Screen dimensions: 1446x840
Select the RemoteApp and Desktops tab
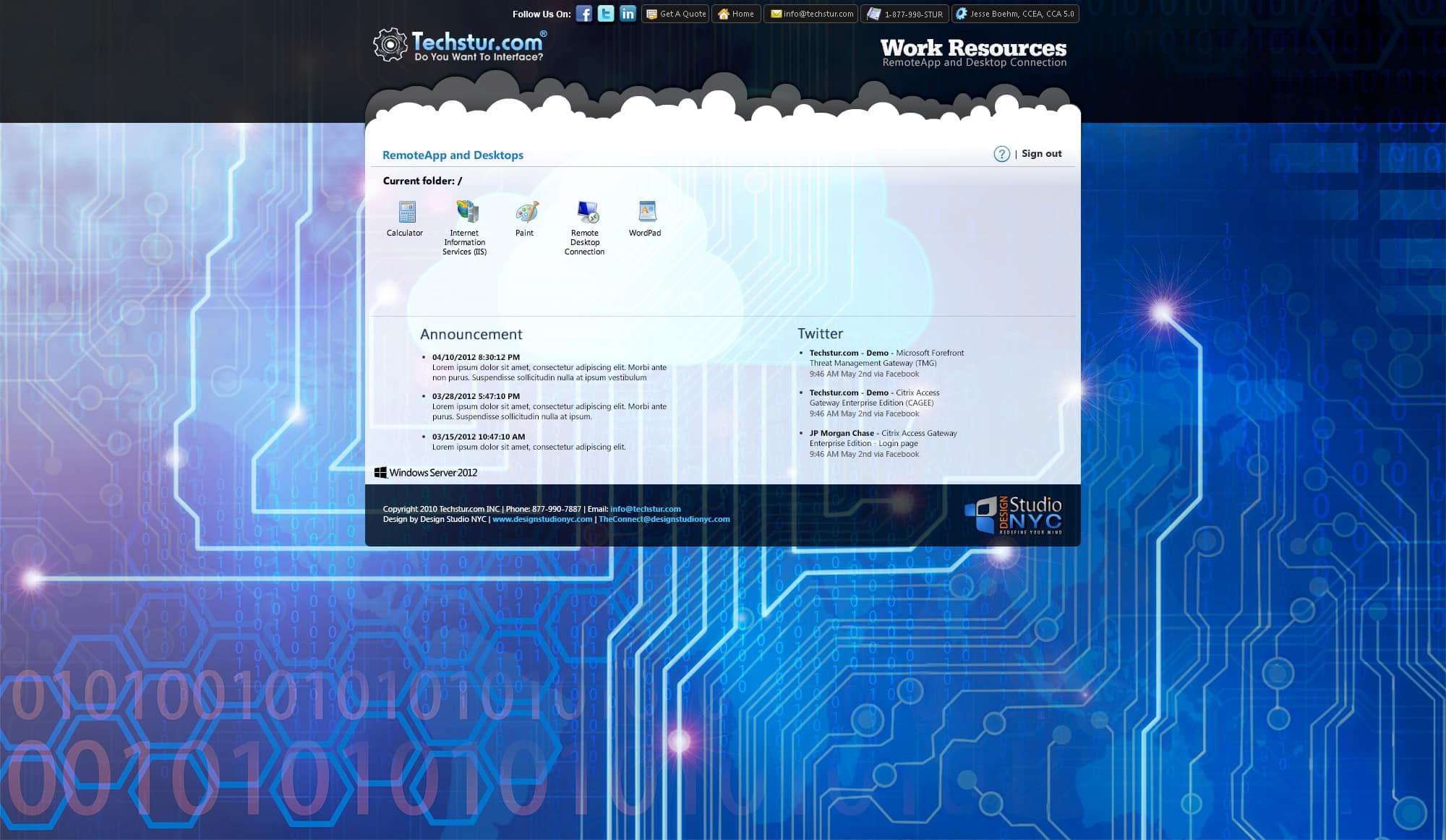453,155
